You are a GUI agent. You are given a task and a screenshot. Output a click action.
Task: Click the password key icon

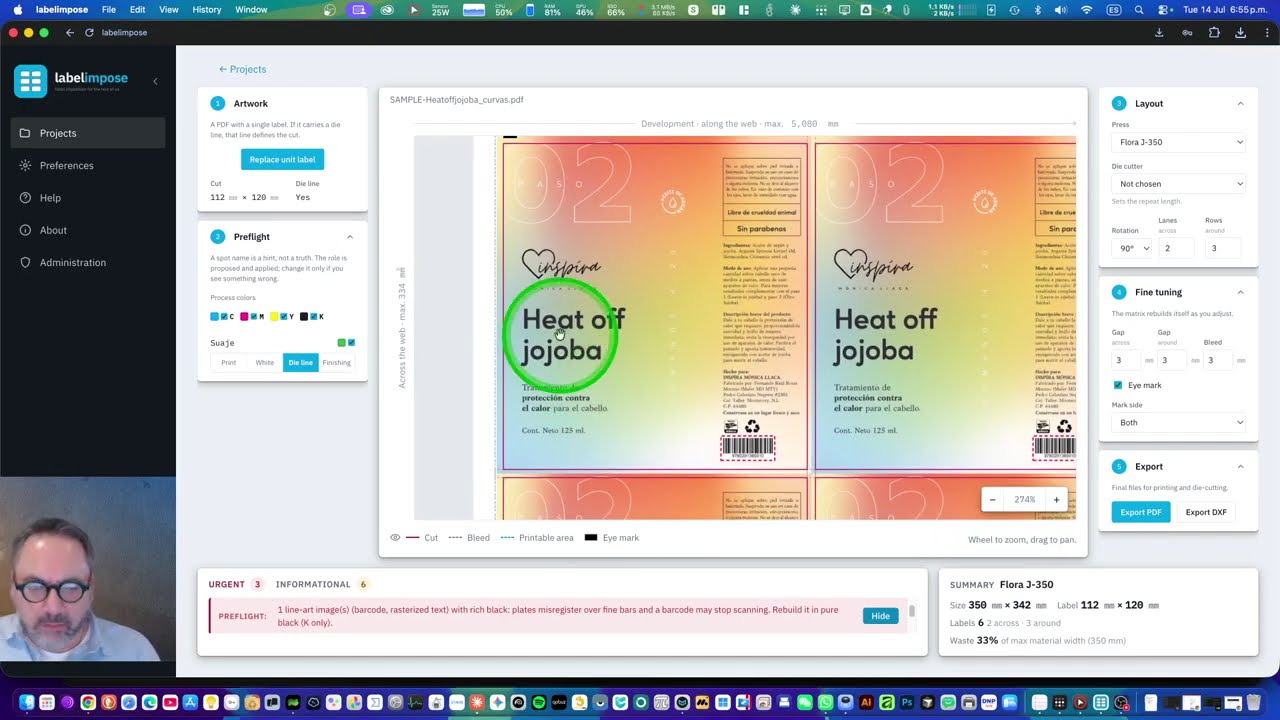1187,32
